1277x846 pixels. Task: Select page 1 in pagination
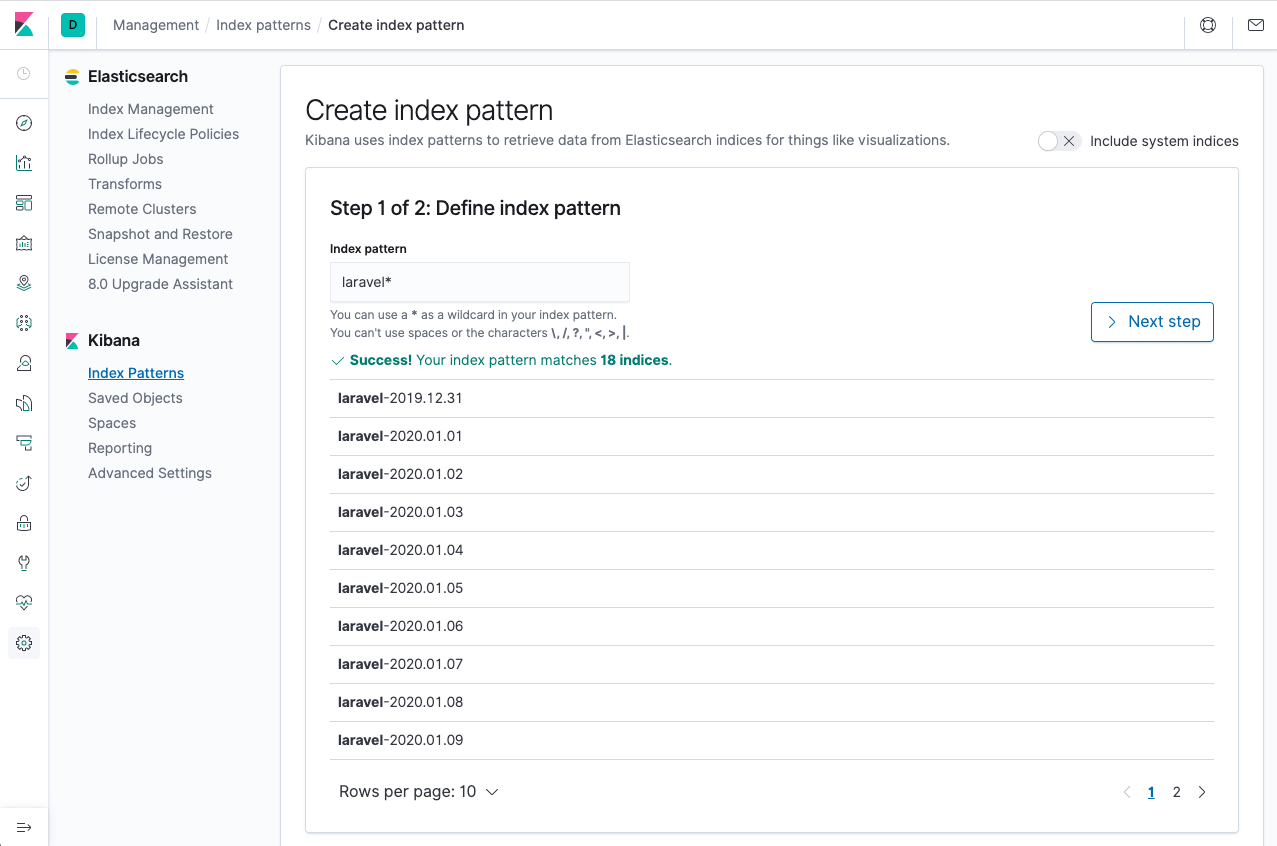click(1151, 792)
